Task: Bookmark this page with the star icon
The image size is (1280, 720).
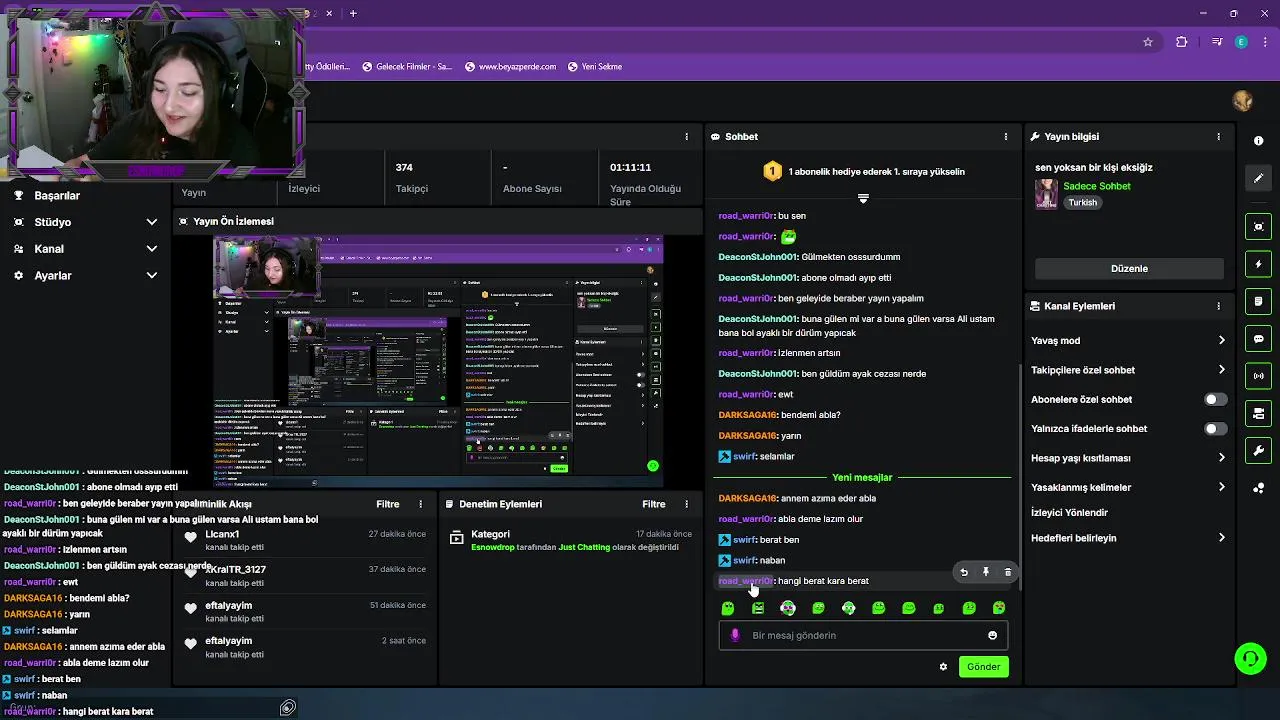Action: (1148, 42)
